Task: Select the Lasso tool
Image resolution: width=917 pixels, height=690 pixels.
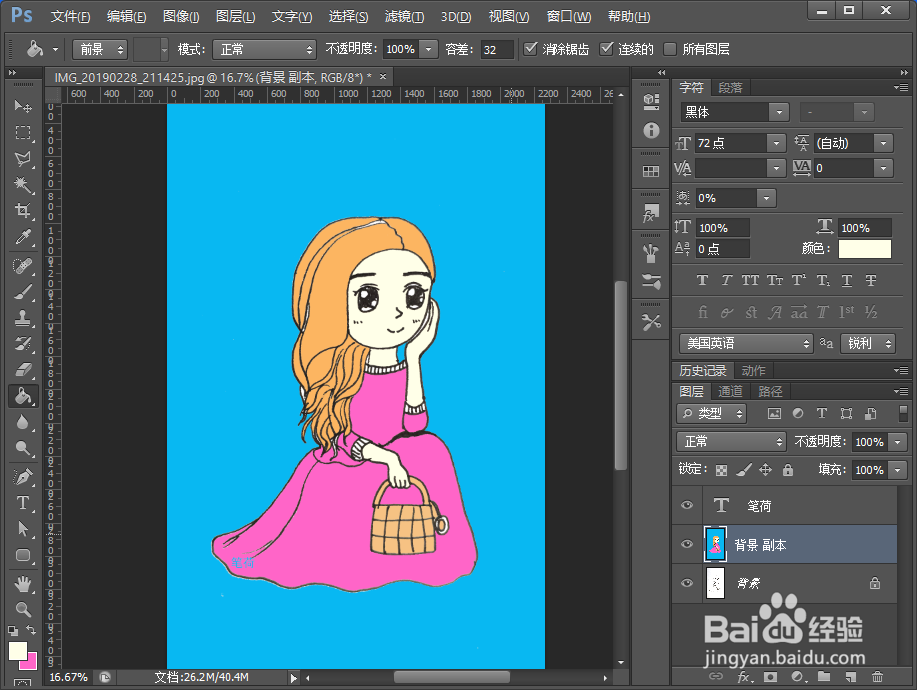Action: [23, 159]
